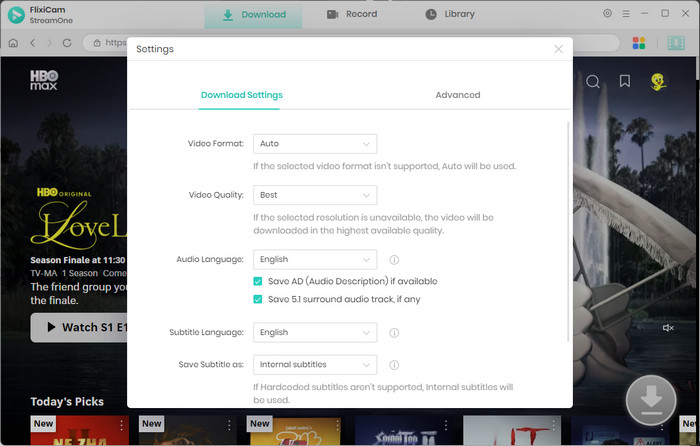Click the Watch S1 E1 button

point(79,328)
